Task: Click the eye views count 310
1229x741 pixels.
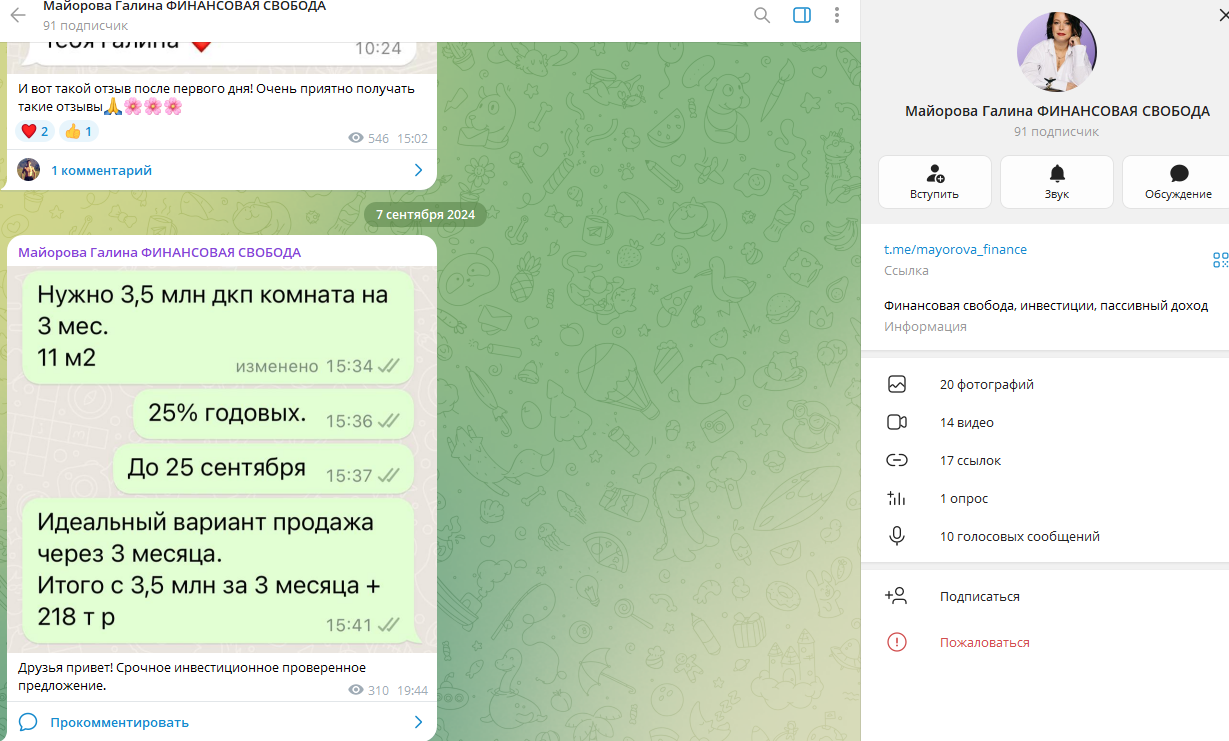Action: [368, 690]
